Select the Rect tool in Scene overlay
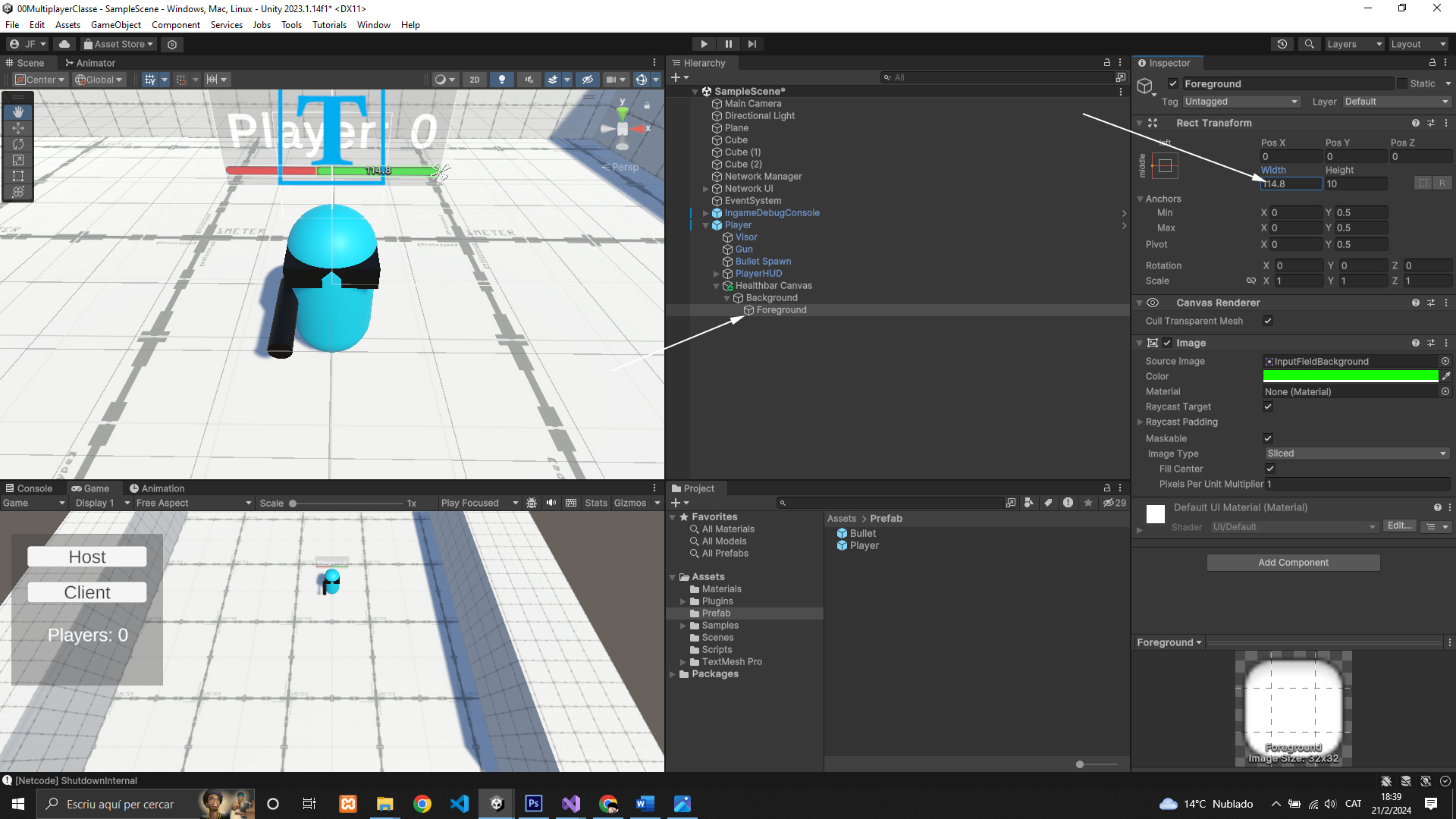Screen dimensions: 1456x819 [18, 176]
